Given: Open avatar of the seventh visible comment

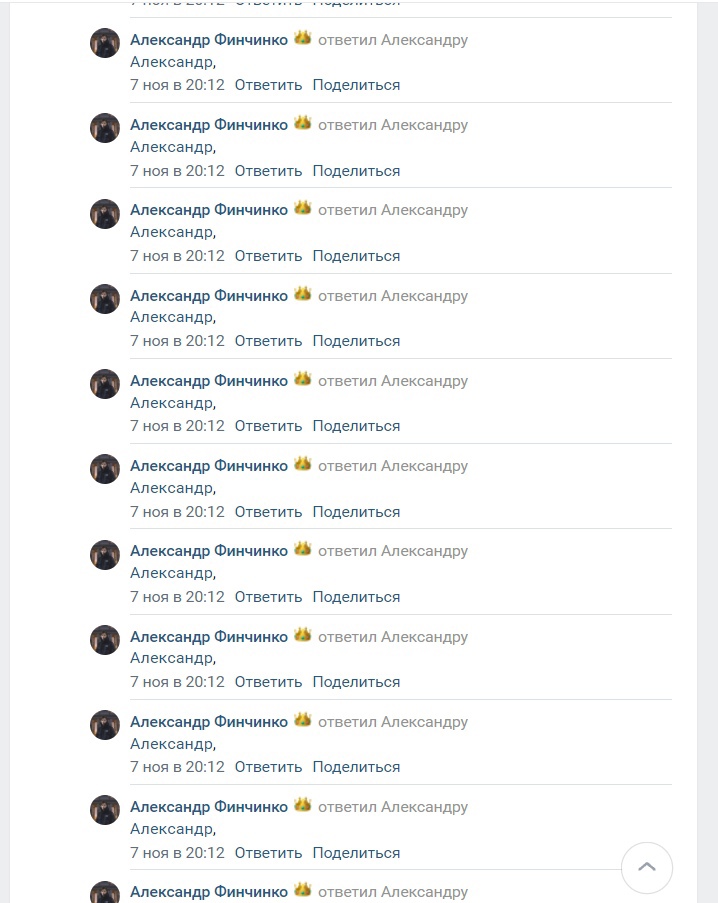Looking at the screenshot, I should click(105, 555).
